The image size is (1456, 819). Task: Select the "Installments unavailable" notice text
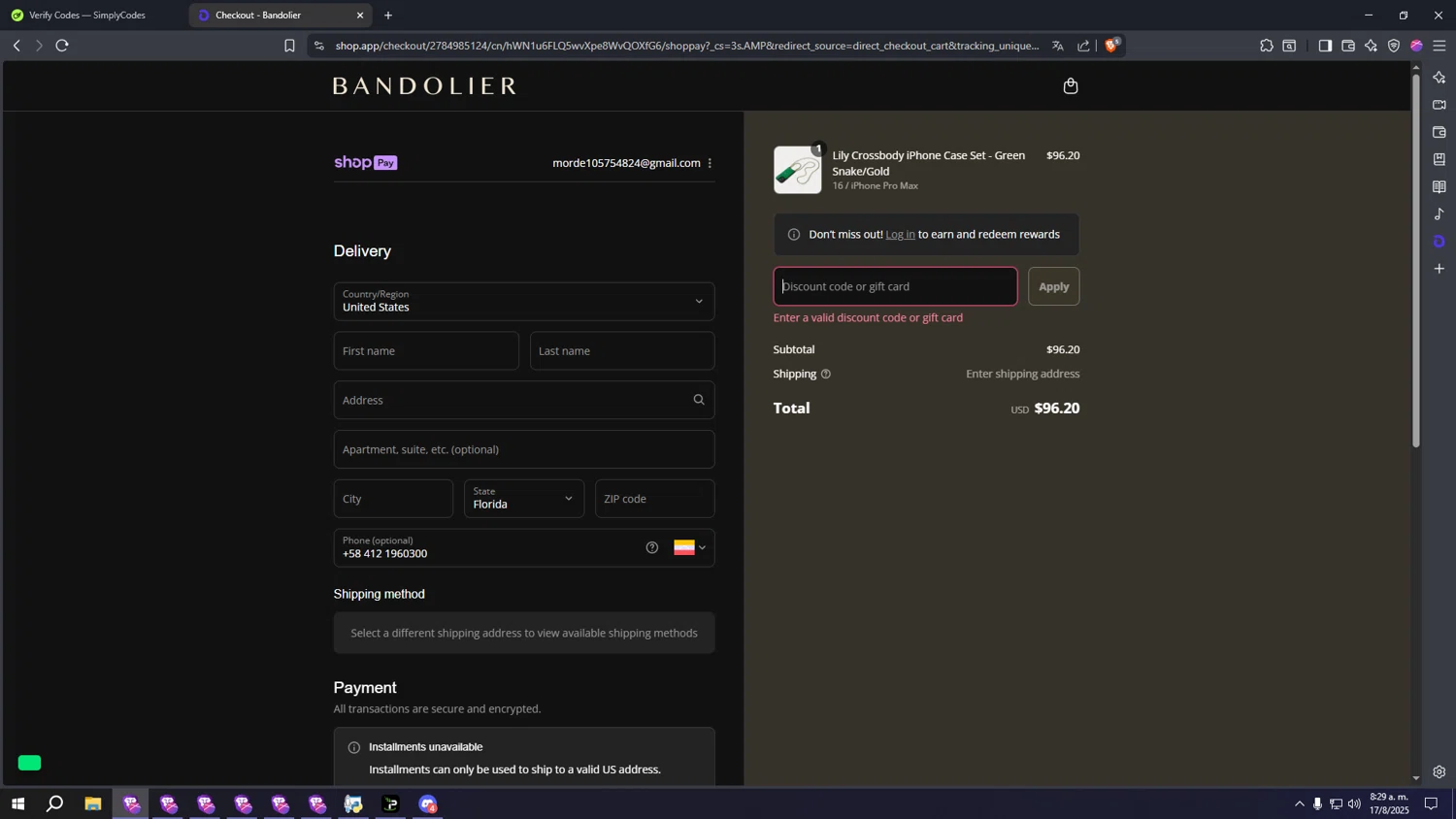click(425, 746)
